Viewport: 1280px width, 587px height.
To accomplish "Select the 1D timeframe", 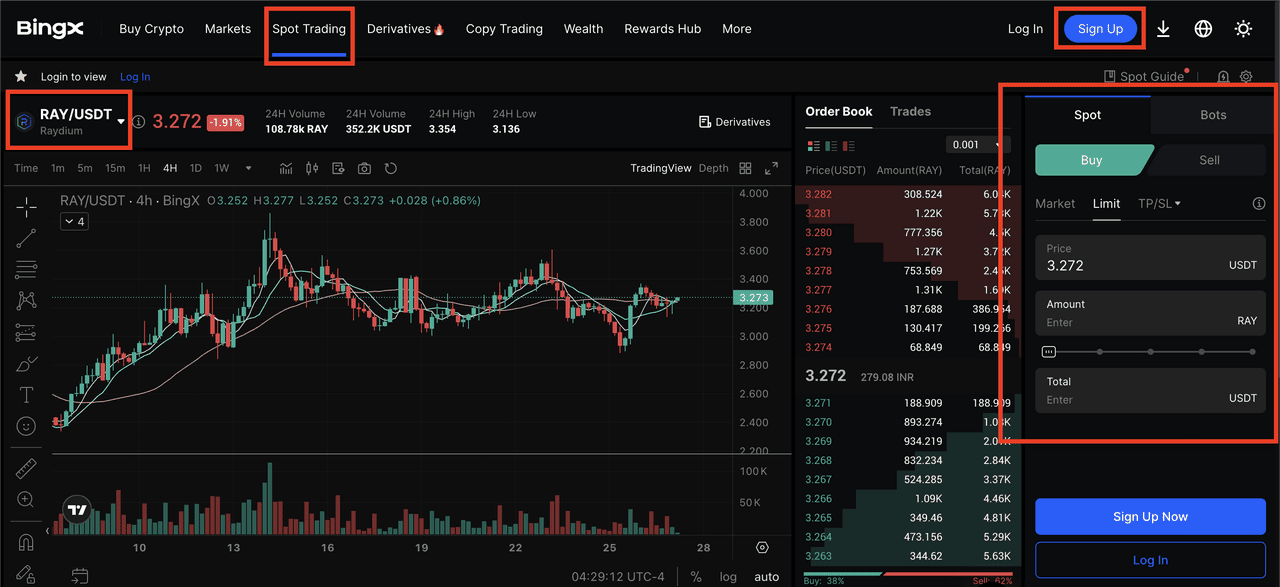I will (196, 168).
